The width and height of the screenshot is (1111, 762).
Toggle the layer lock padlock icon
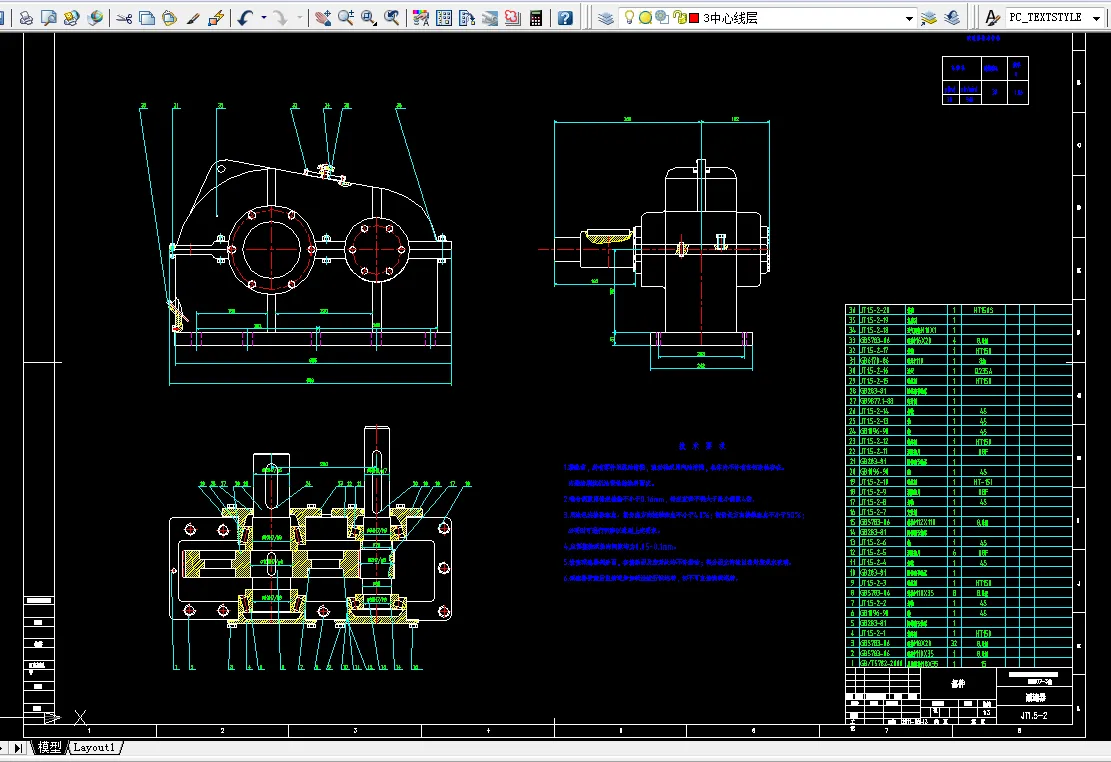680,18
